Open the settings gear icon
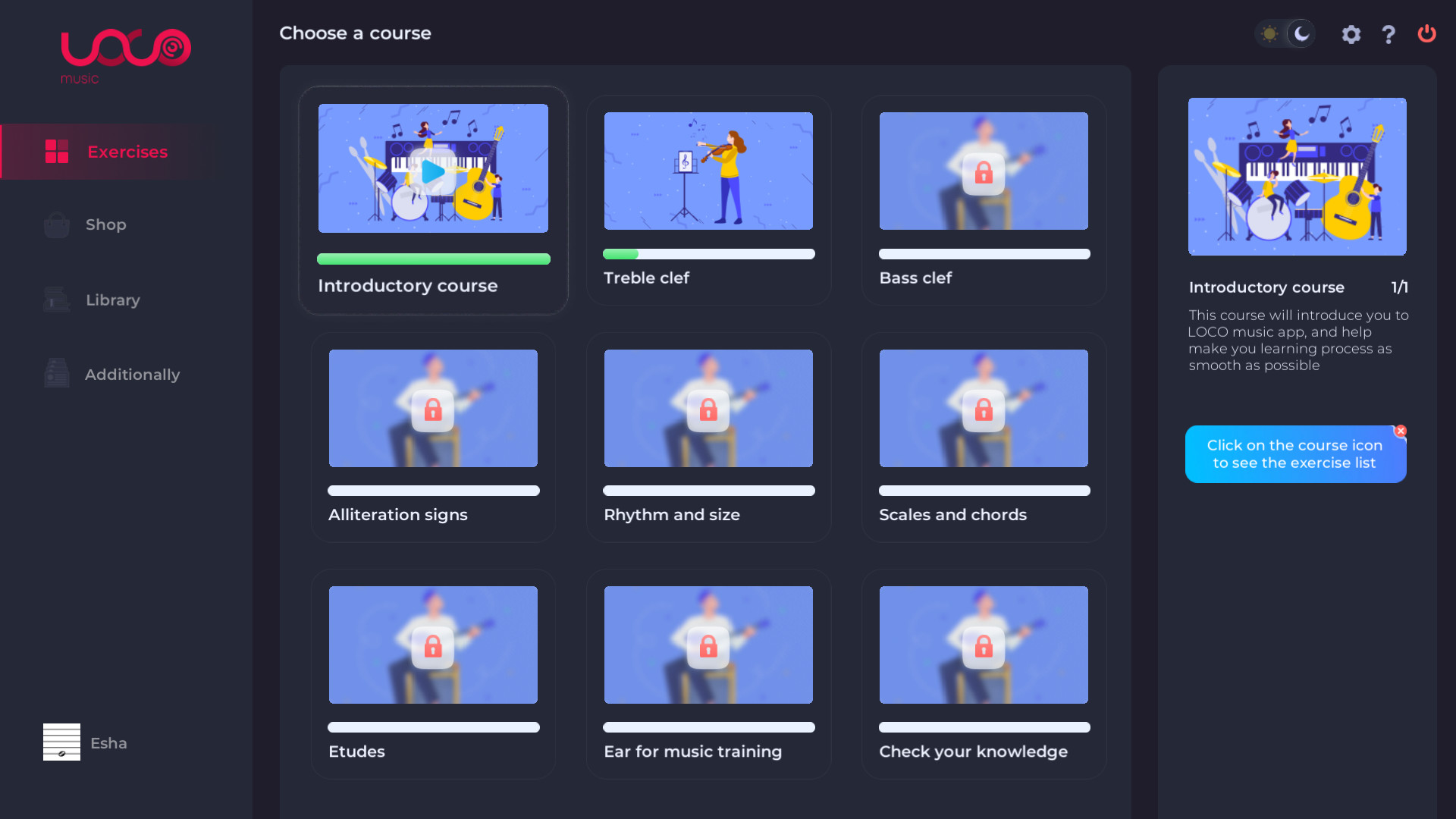The height and width of the screenshot is (819, 1456). coord(1351,34)
